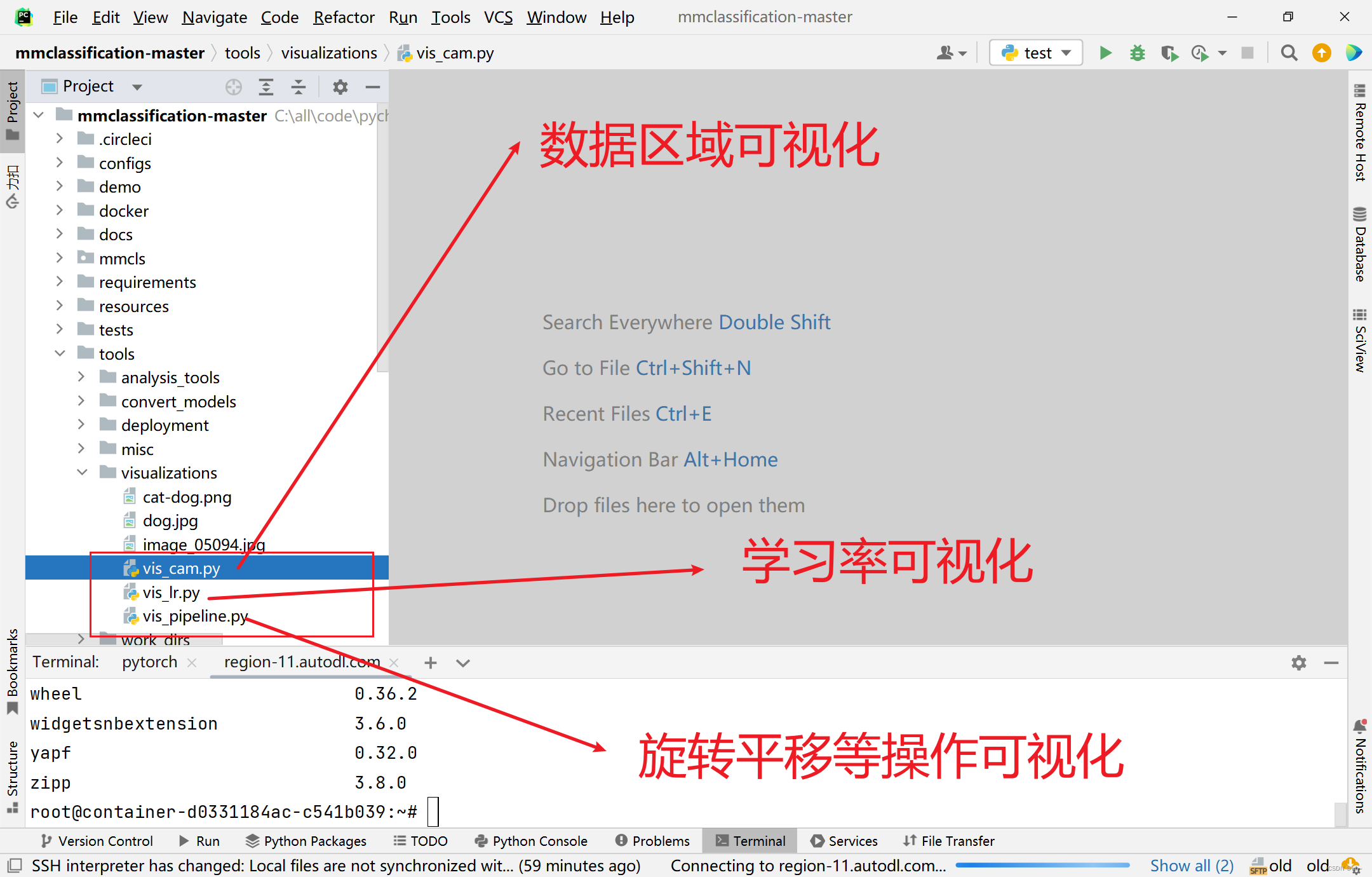
Task: Open the profiler dropdown arrow
Action: point(1222,53)
